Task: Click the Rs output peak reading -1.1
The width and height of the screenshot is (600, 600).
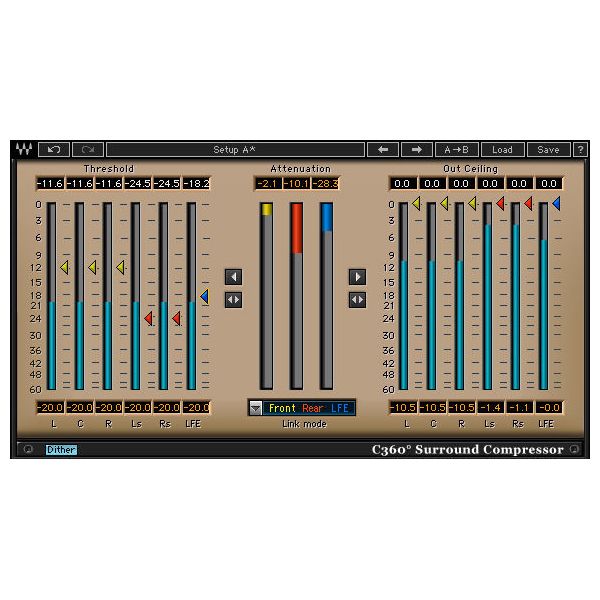Action: (519, 408)
